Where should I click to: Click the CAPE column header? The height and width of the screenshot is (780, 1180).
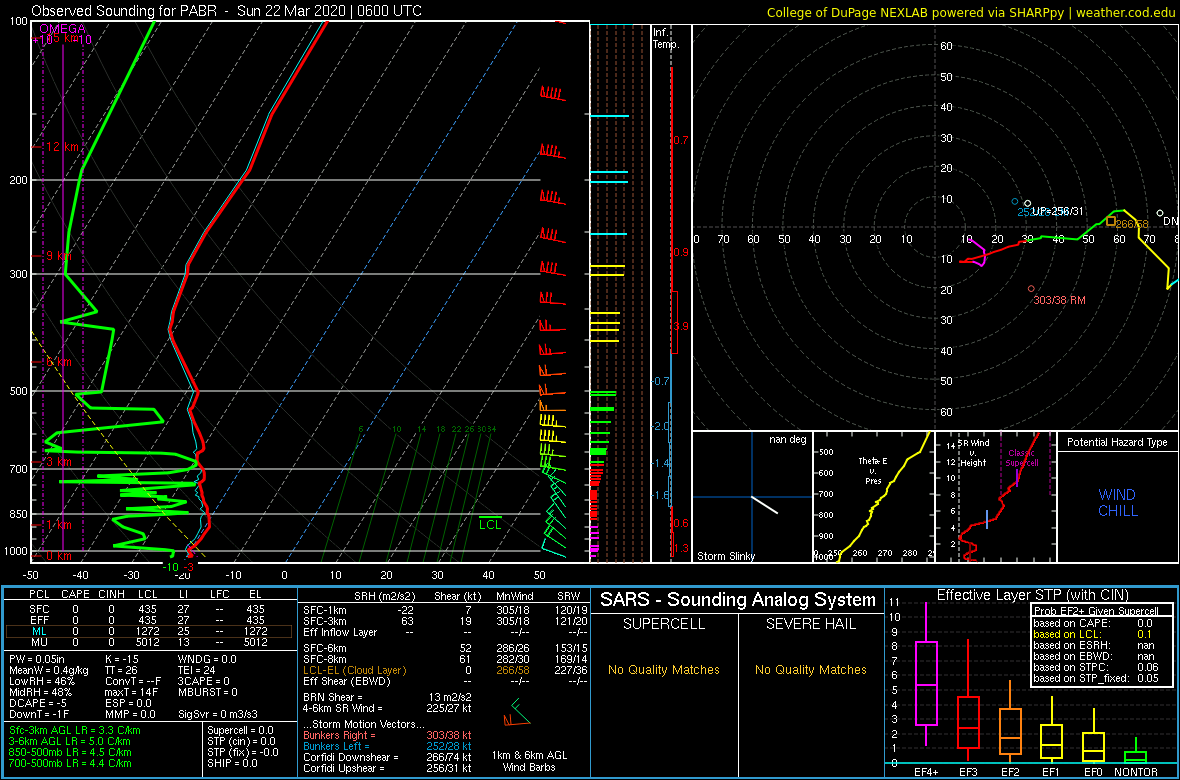coord(74,596)
